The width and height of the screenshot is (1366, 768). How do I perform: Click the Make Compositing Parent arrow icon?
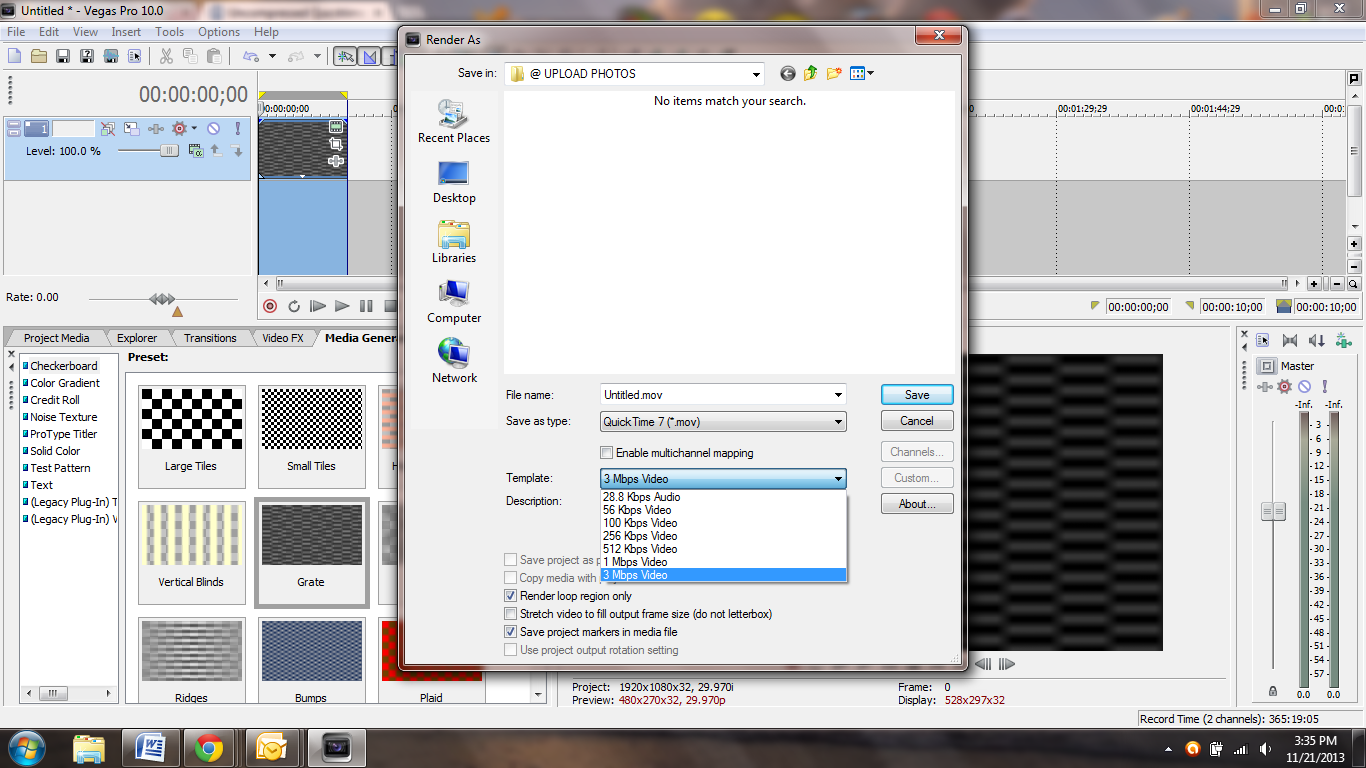click(216, 151)
